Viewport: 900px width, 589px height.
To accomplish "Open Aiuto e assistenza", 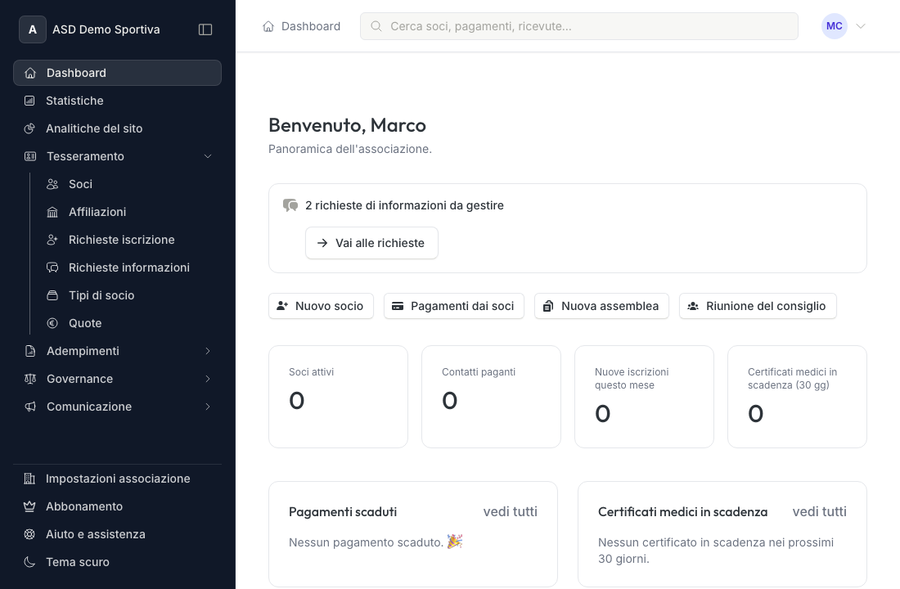I will coord(117,534).
